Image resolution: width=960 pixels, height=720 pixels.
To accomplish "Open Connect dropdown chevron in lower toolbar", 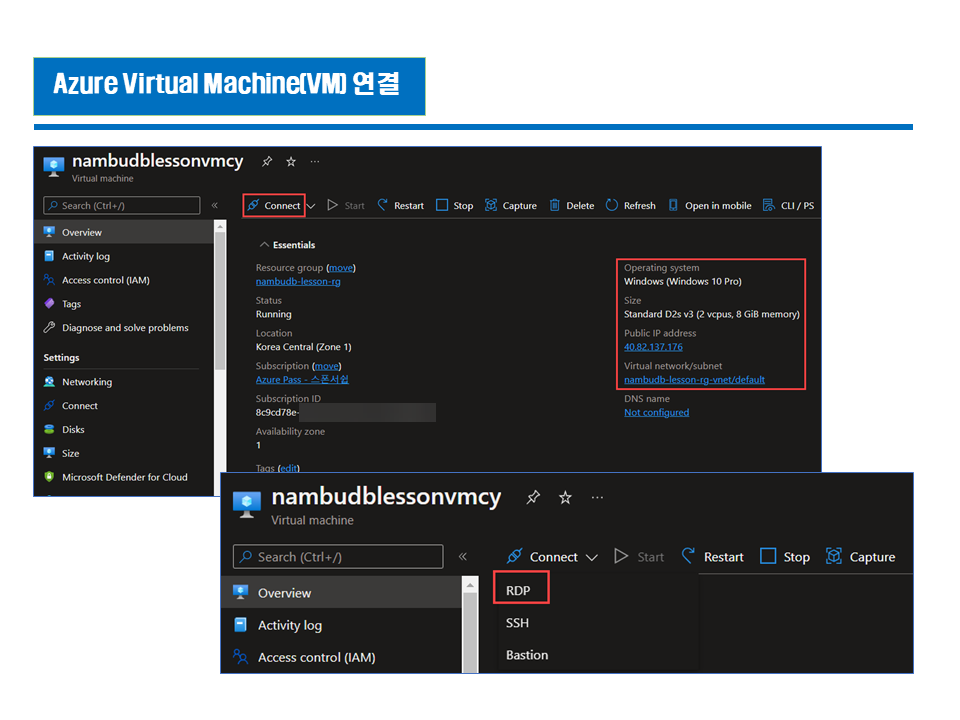I will [x=591, y=557].
